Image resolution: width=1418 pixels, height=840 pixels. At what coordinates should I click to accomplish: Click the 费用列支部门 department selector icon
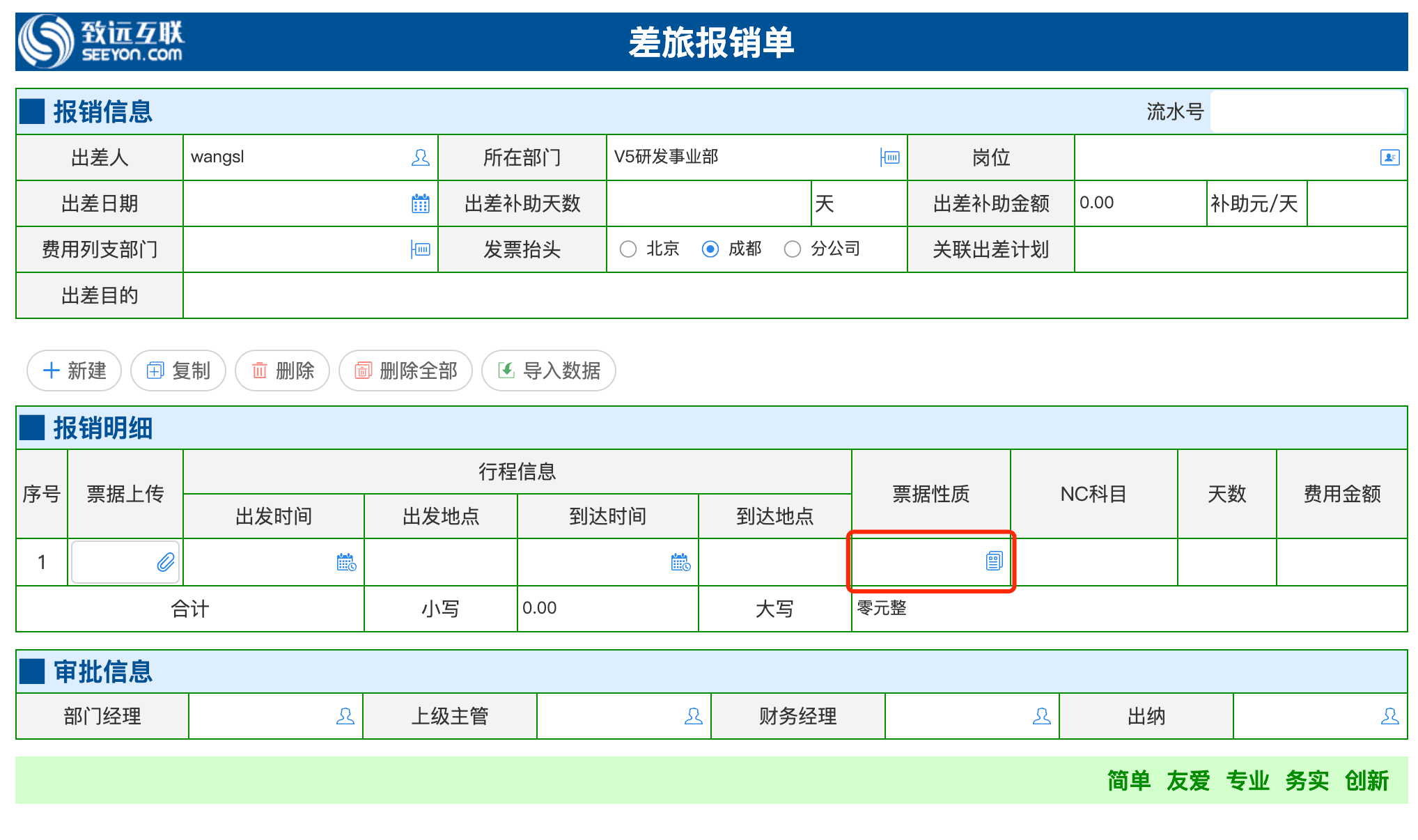tap(420, 249)
